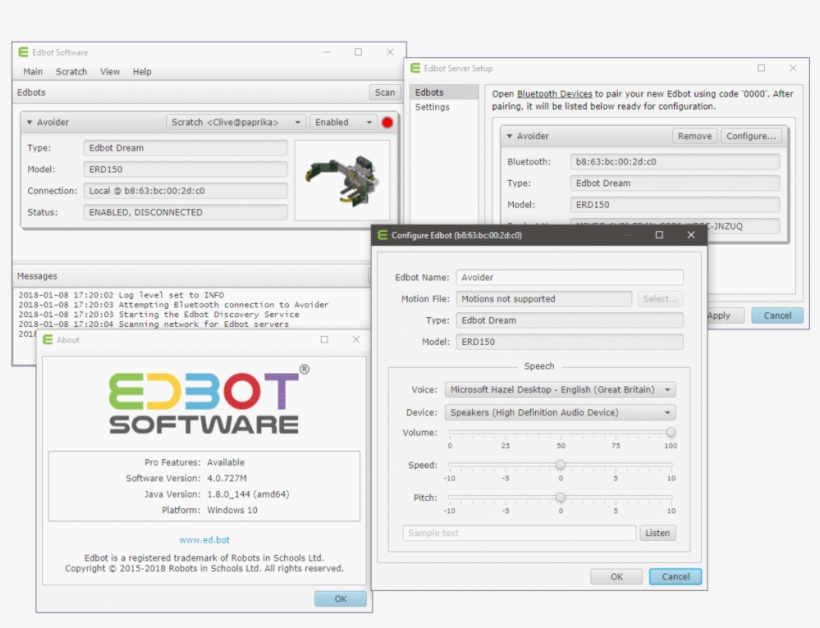The width and height of the screenshot is (820, 628).
Task: Maximize the Edbot Server Setup window
Action: click(761, 68)
